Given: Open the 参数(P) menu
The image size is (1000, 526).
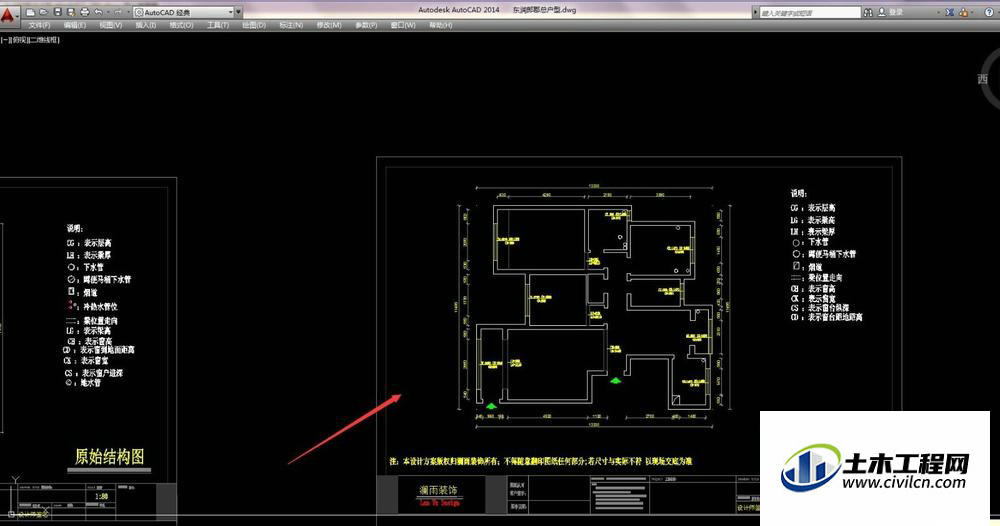Looking at the screenshot, I should (366, 25).
